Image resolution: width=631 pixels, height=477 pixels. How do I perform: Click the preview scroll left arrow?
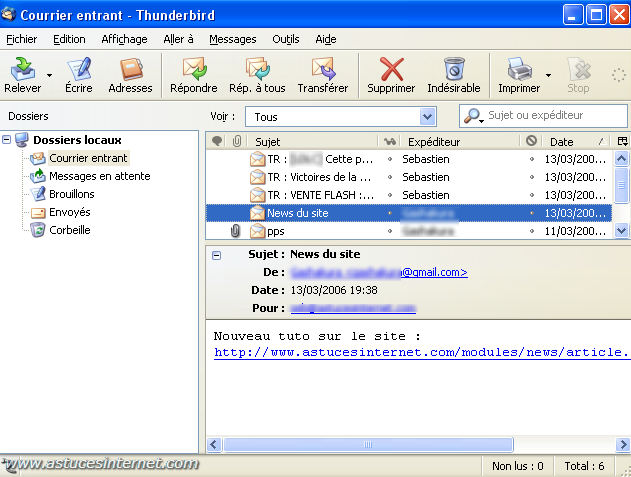coord(214,444)
